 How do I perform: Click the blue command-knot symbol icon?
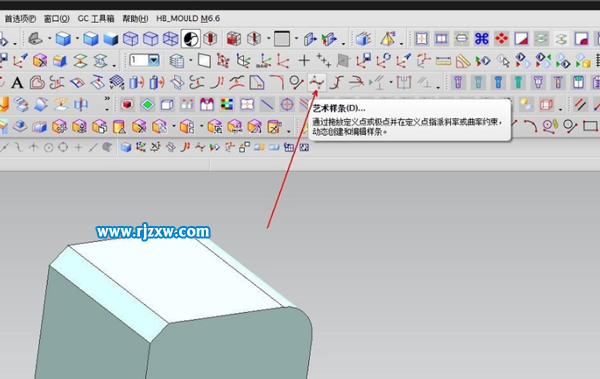(x=481, y=38)
